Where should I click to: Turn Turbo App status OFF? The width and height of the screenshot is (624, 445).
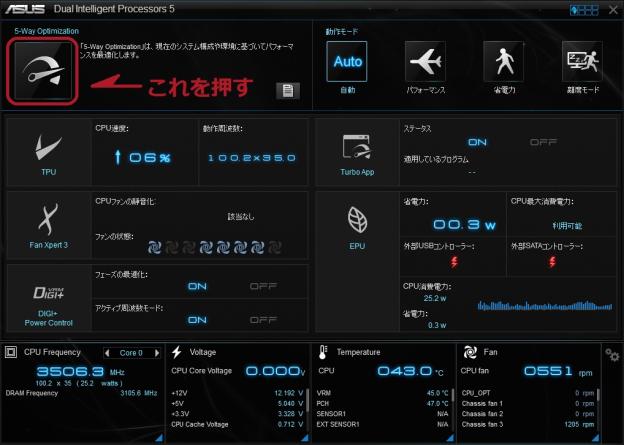pos(543,142)
